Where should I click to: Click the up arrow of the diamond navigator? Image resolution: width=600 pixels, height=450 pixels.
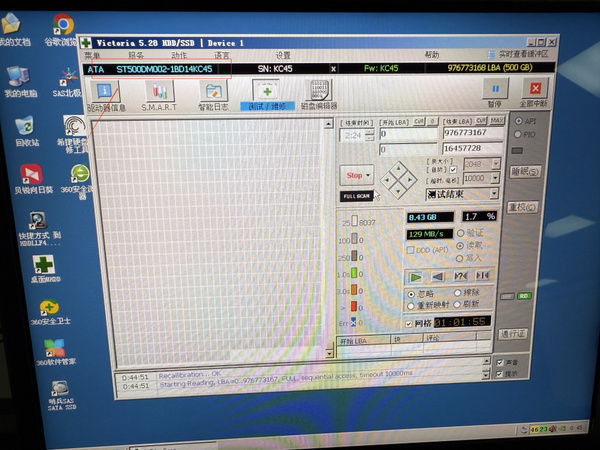(399, 168)
